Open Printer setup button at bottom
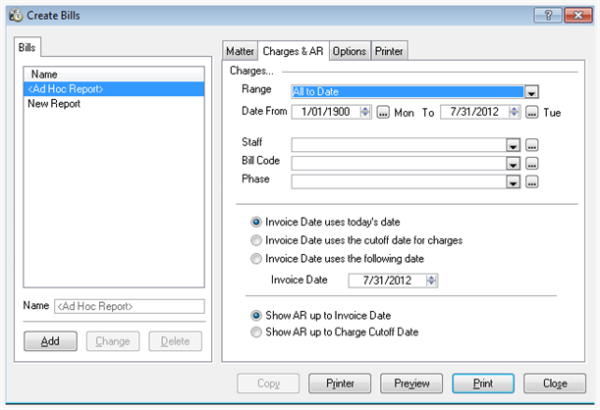Screen dimensions: 600x410 [x=340, y=383]
